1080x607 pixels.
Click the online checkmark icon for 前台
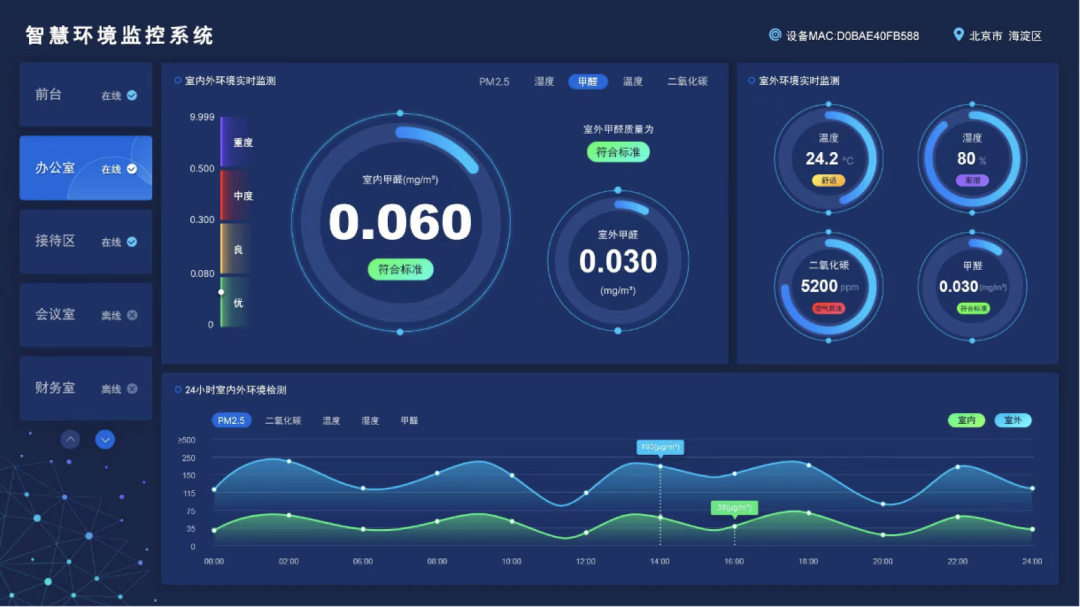pyautogui.click(x=132, y=96)
